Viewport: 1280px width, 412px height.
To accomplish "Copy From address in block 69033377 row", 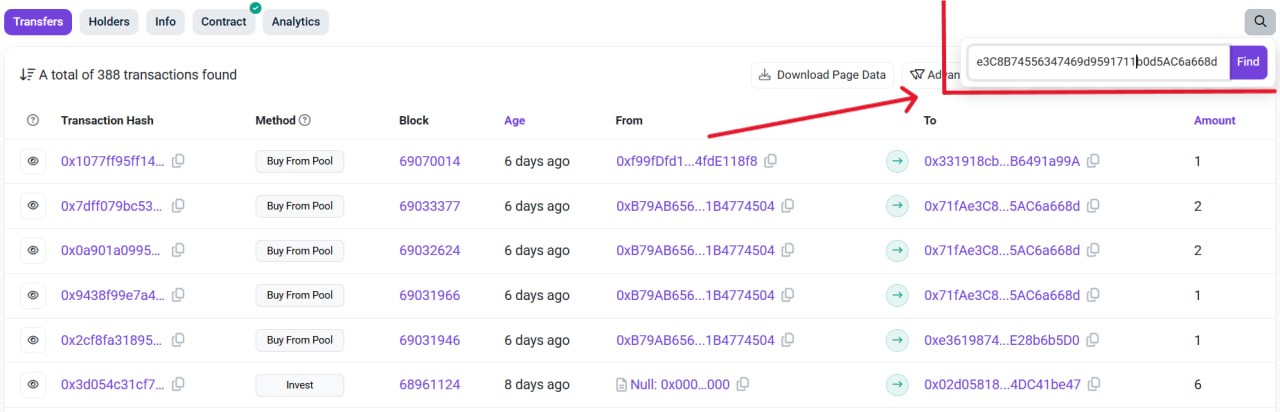I will tap(788, 206).
